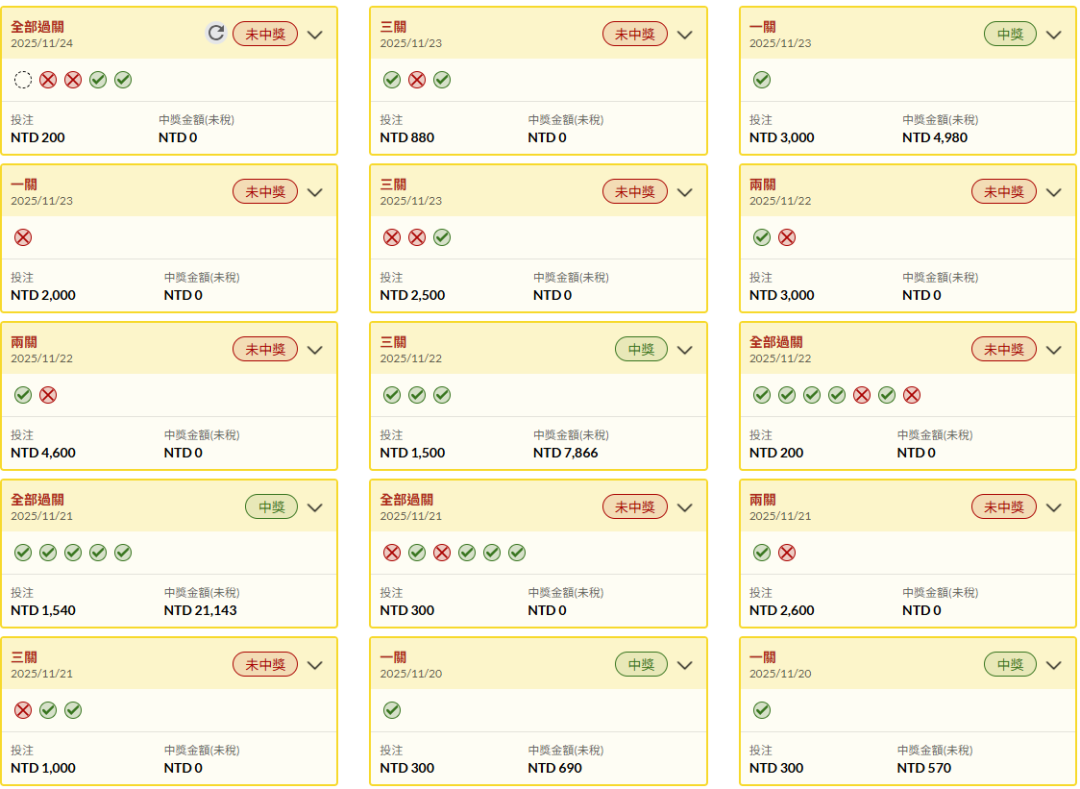1080x789 pixels.
Task: Expand the NTD 1,000 三關 bet from 2025/11/21
Action: 315,665
